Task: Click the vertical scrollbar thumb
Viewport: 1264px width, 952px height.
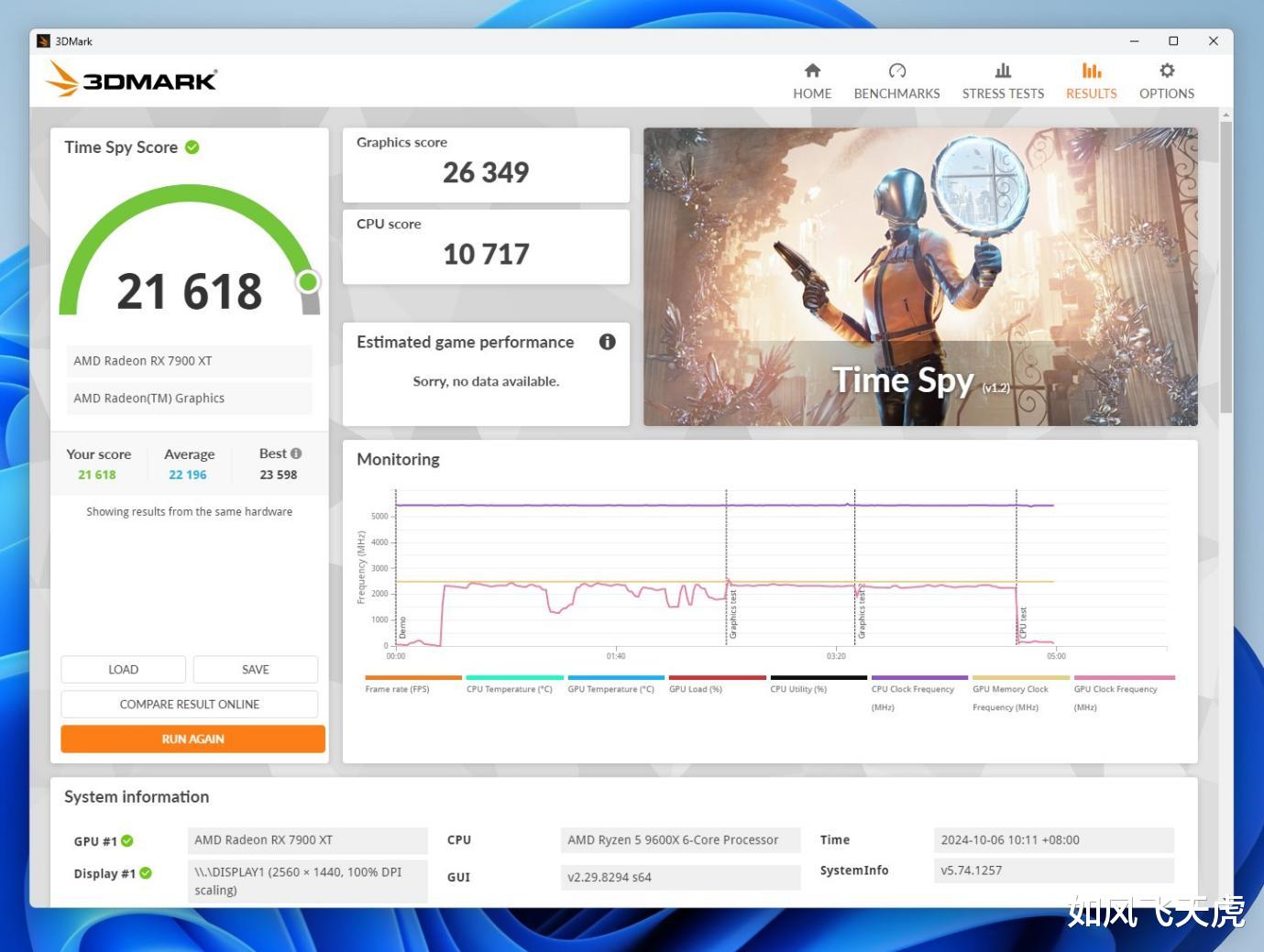Action: click(x=1226, y=266)
